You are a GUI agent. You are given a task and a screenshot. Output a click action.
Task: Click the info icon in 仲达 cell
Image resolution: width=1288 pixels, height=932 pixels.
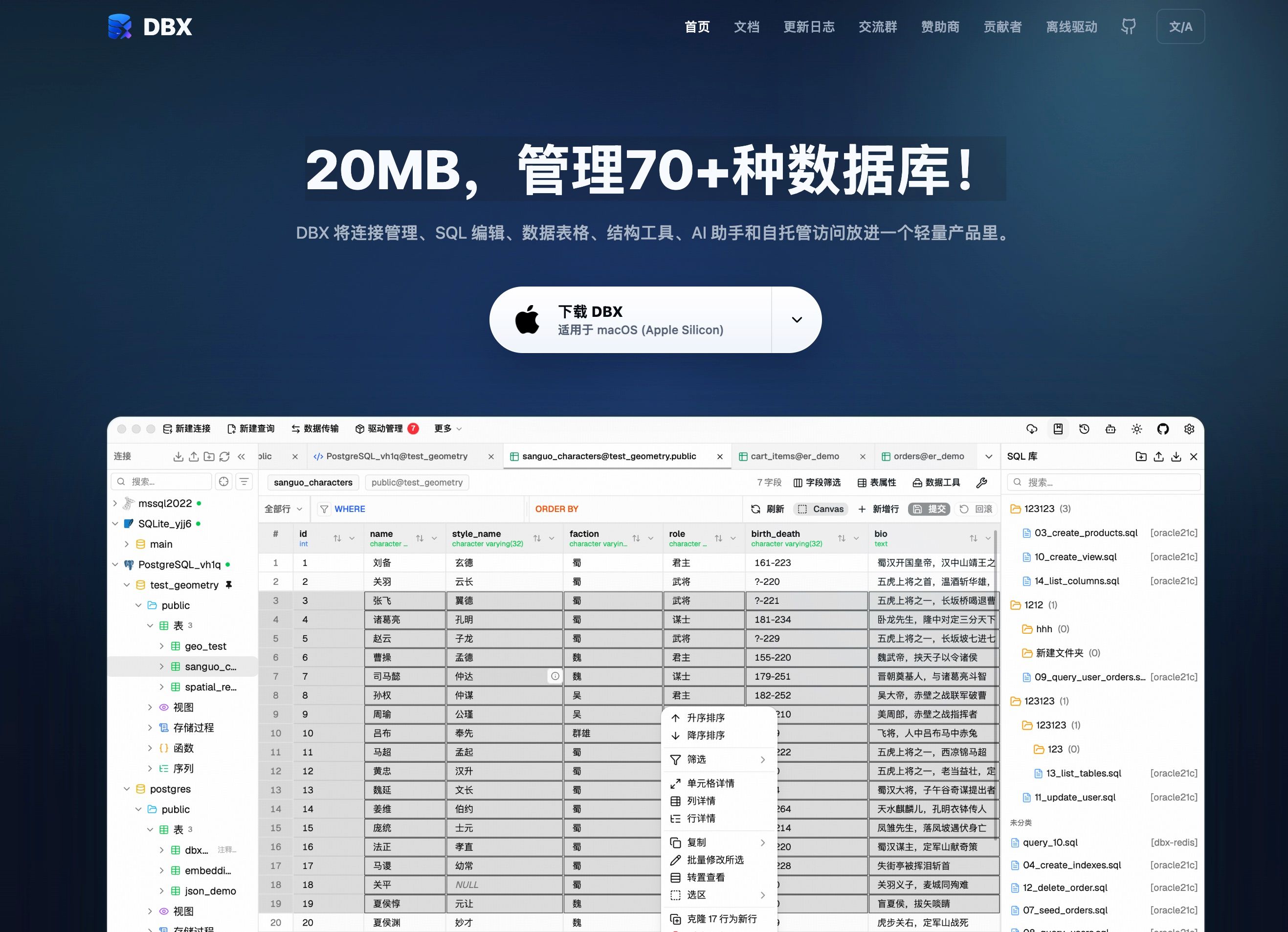tap(555, 676)
